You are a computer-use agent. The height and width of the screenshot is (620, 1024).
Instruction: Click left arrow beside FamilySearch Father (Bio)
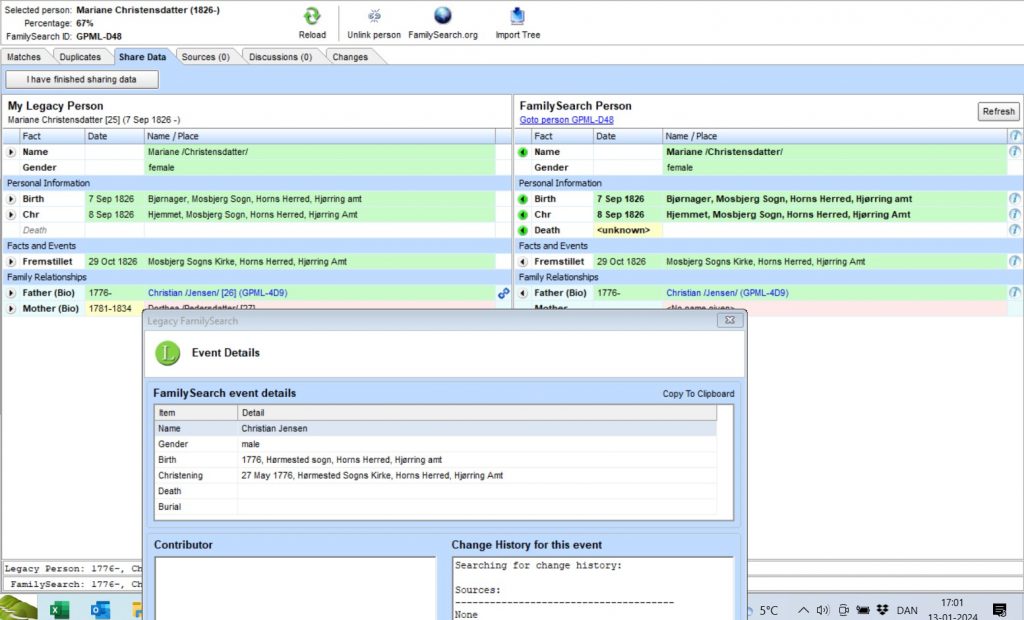(523, 293)
